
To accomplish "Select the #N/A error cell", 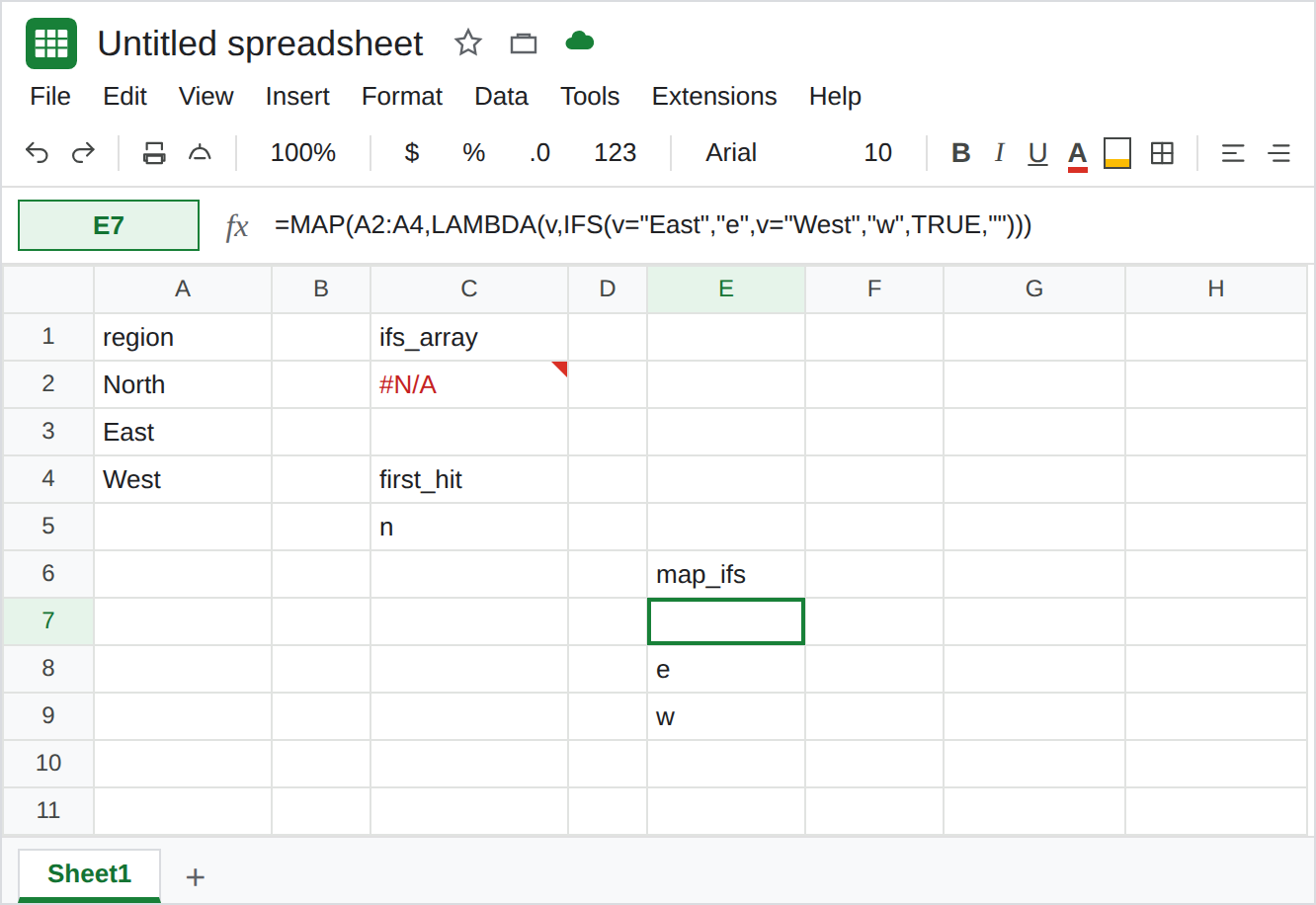I will [x=469, y=384].
